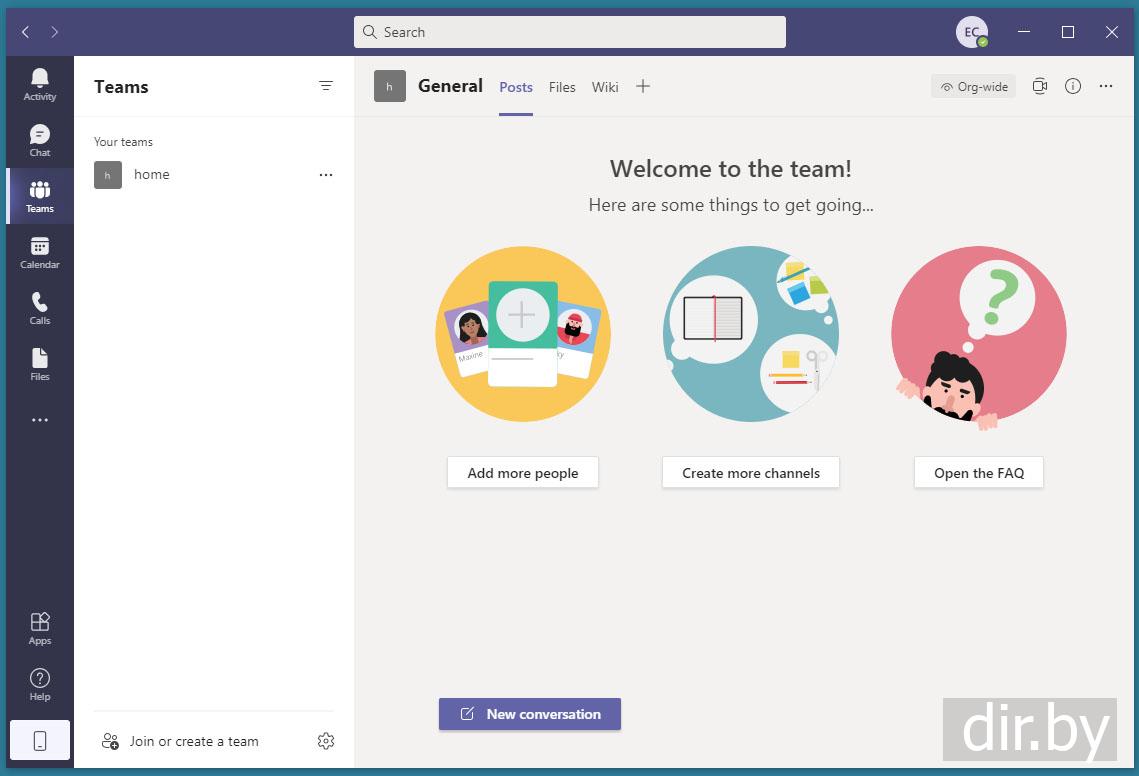
Task: Open the Activity feed
Action: tap(40, 84)
